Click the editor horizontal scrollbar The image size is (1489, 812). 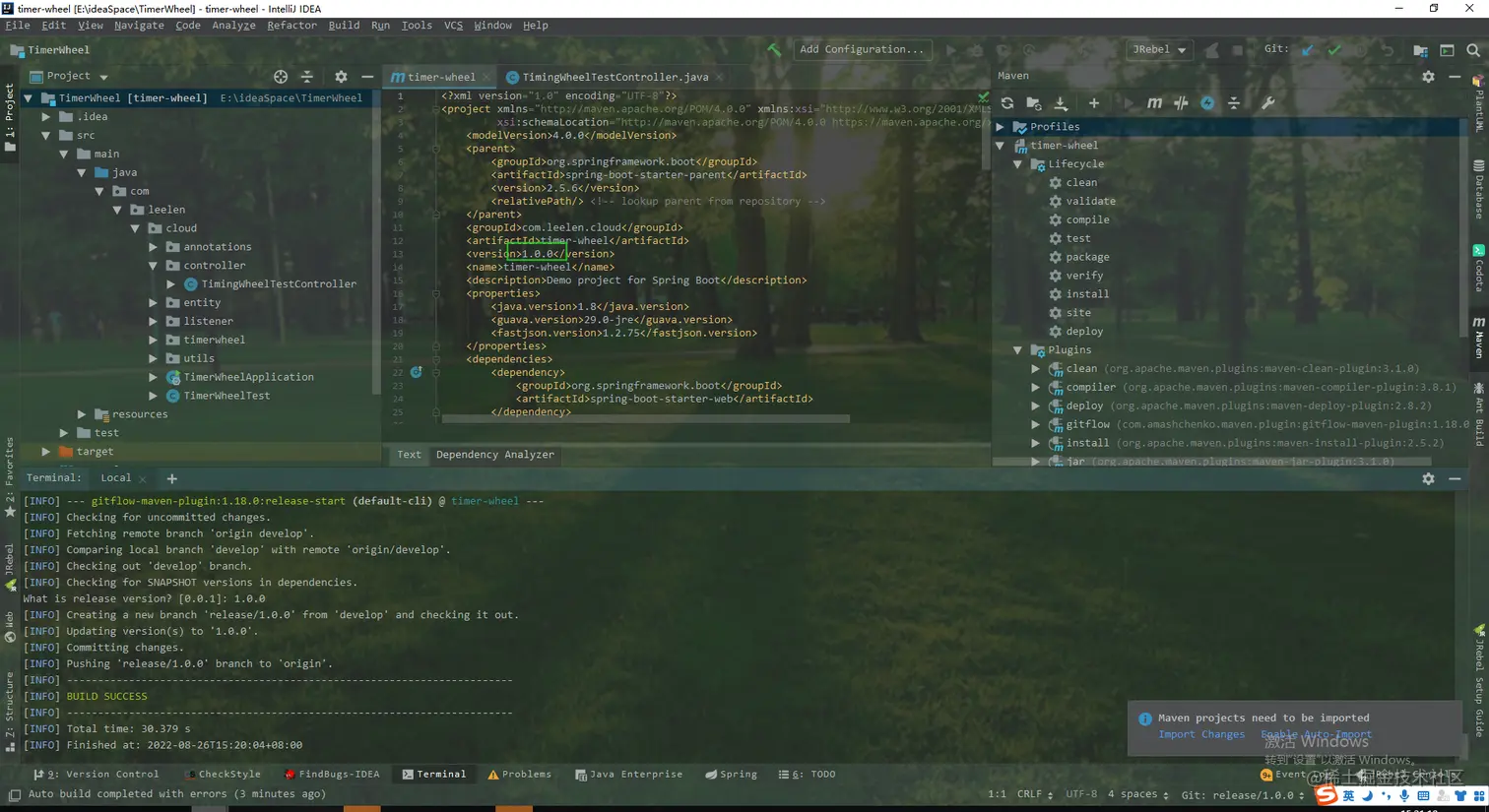click(645, 419)
